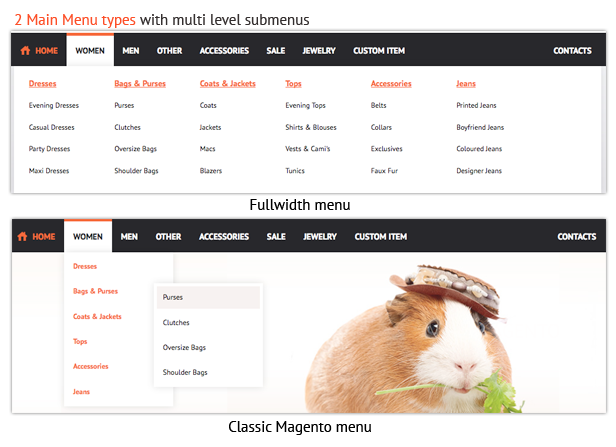Select Tunics link
Viewport: 616px width, 447px height.
click(295, 171)
